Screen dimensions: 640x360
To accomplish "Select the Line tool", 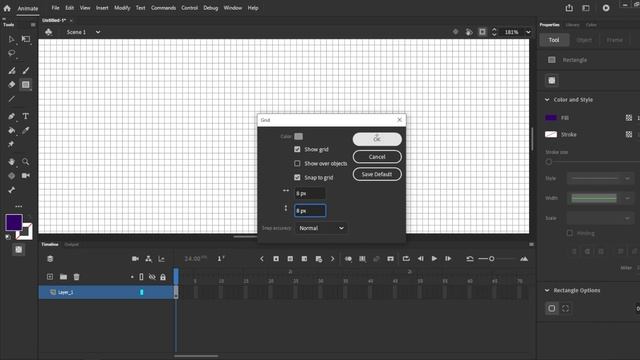I will (11, 99).
